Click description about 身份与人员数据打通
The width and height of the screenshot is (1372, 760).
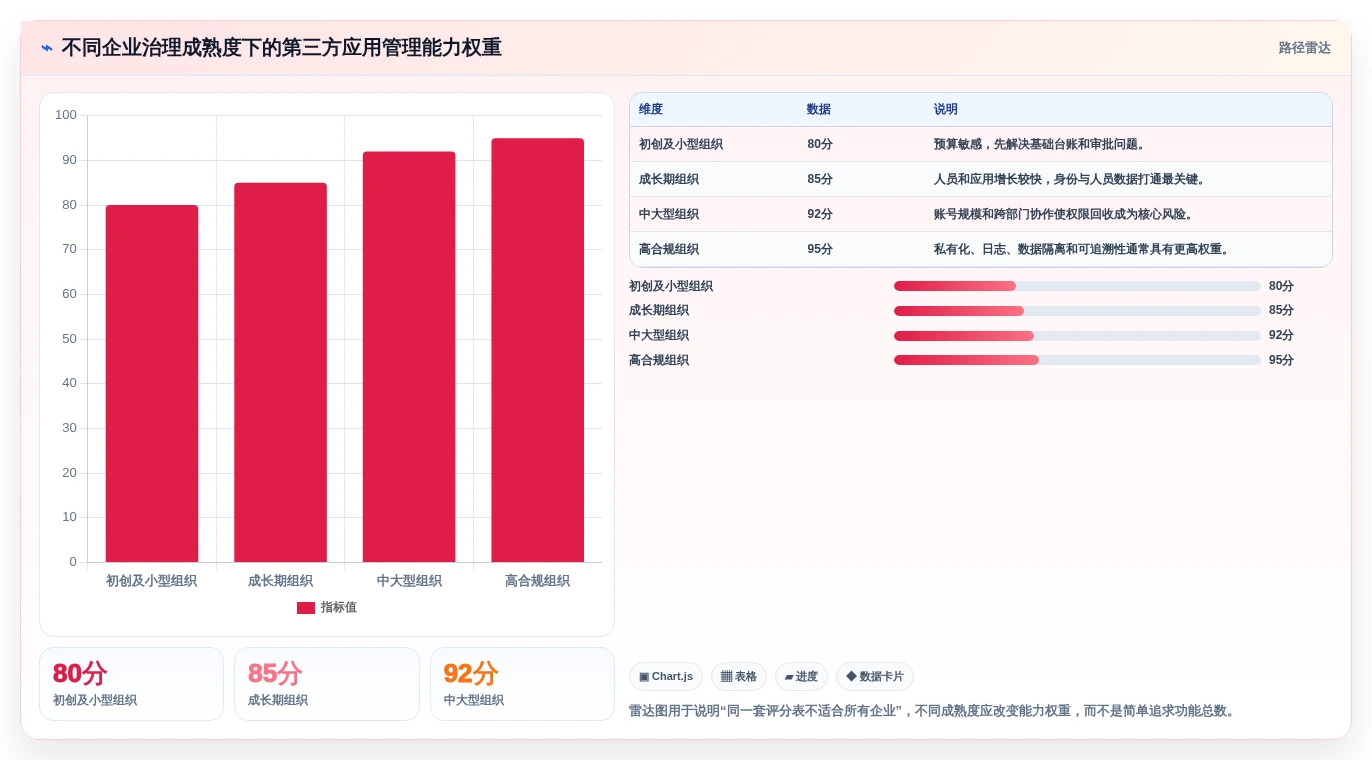(x=1070, y=179)
